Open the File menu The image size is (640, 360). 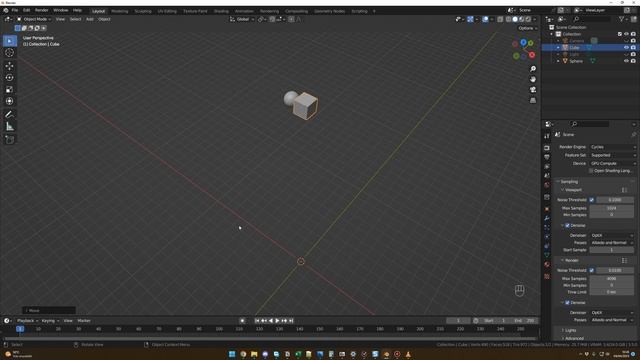pos(15,10)
